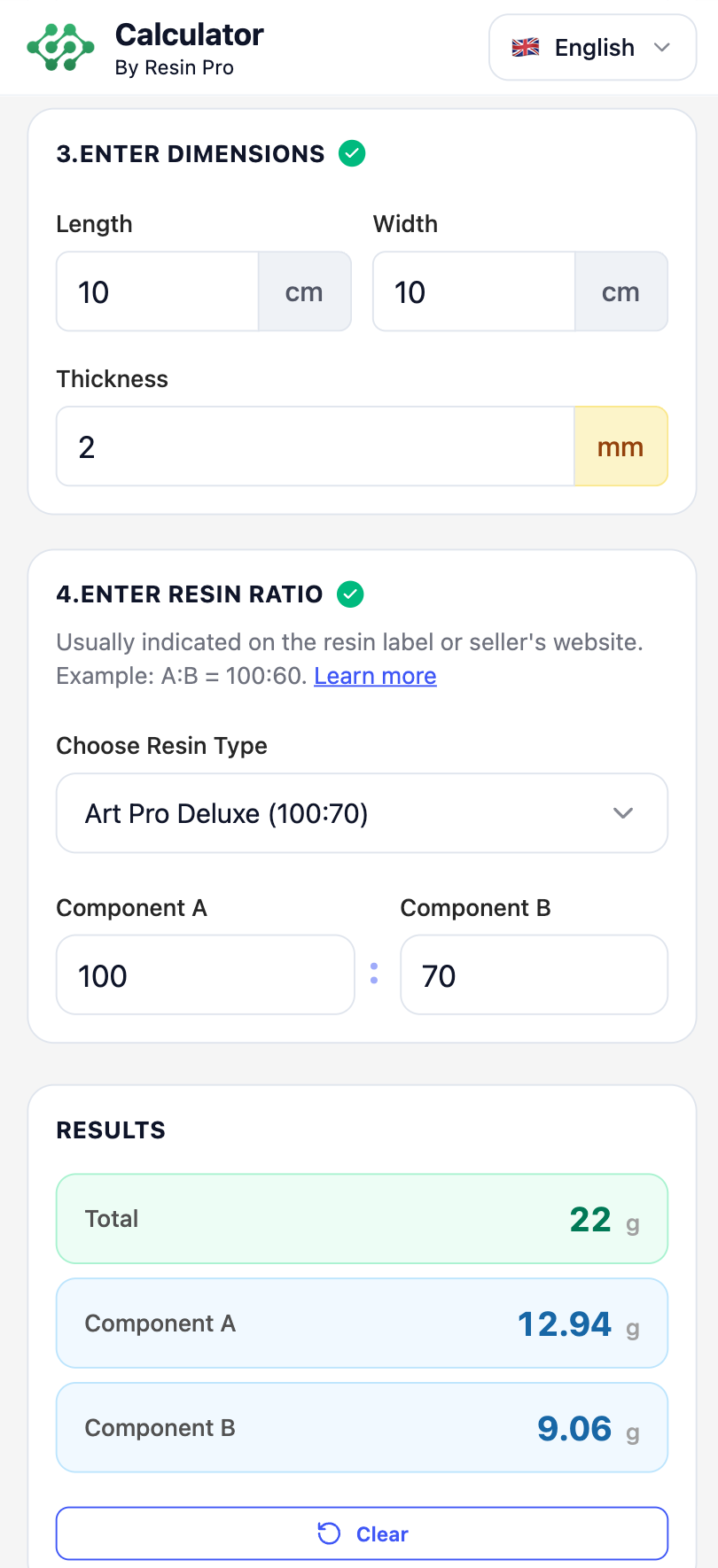
Task: Click the chevron arrow in resin type selector
Action: [x=623, y=813]
